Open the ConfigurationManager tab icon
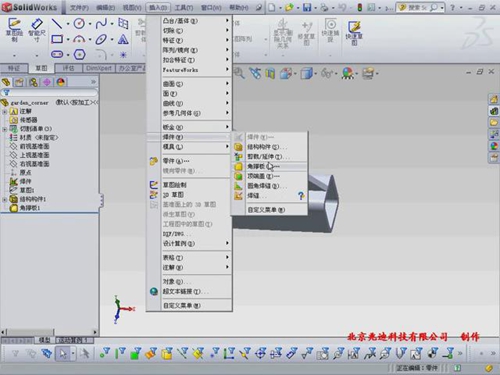 pyautogui.click(x=33, y=82)
